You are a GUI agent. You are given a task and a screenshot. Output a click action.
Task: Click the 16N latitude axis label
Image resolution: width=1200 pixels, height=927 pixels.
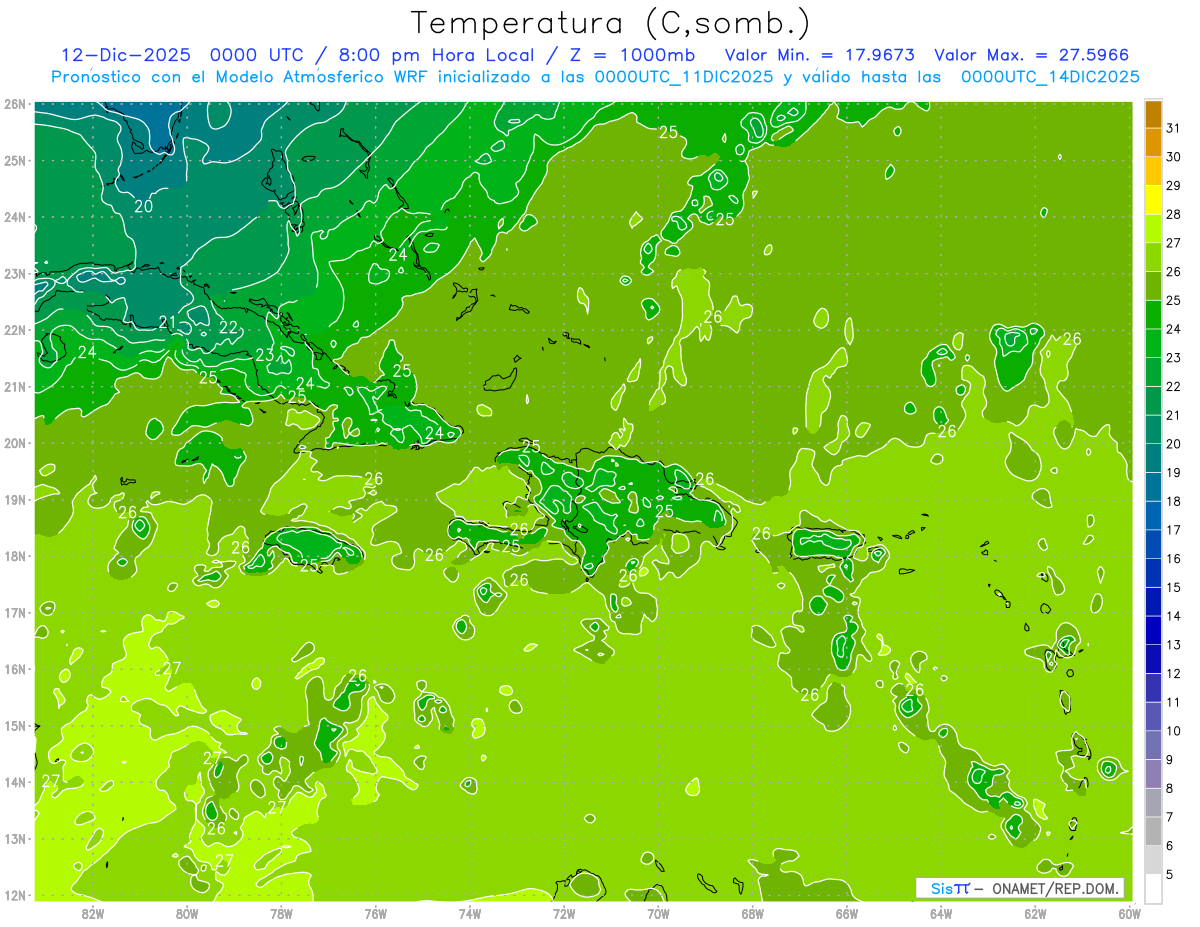pyautogui.click(x=15, y=669)
